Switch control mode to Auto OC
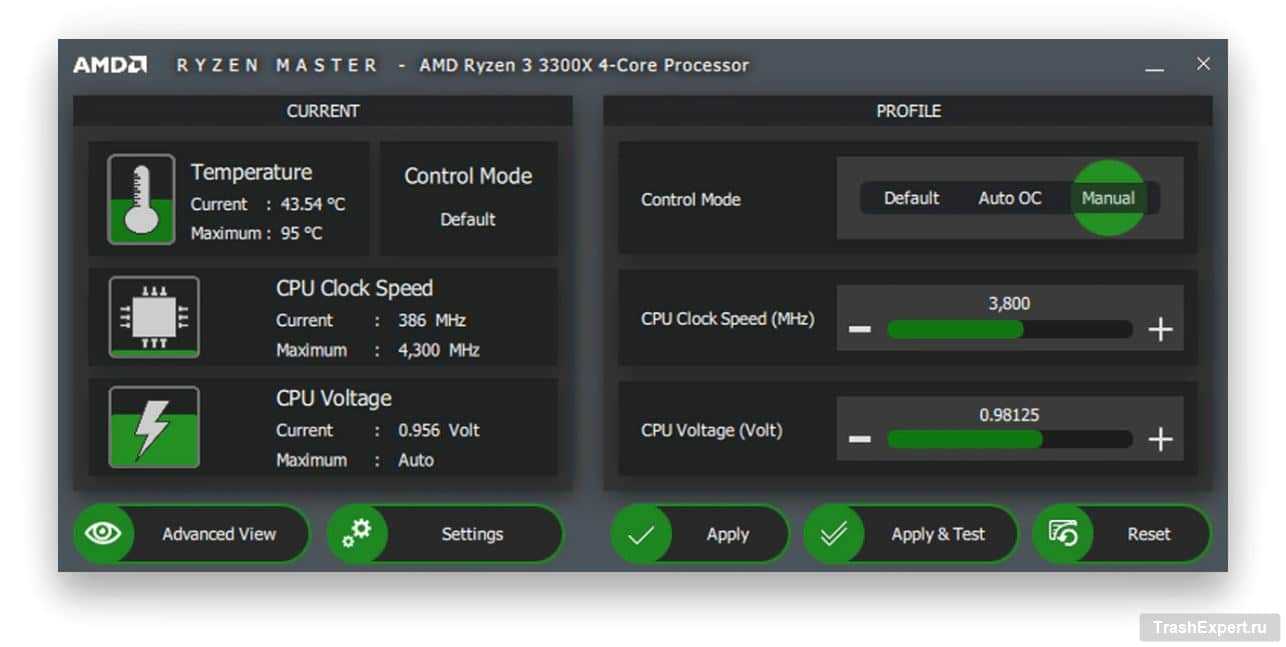 (x=1009, y=198)
